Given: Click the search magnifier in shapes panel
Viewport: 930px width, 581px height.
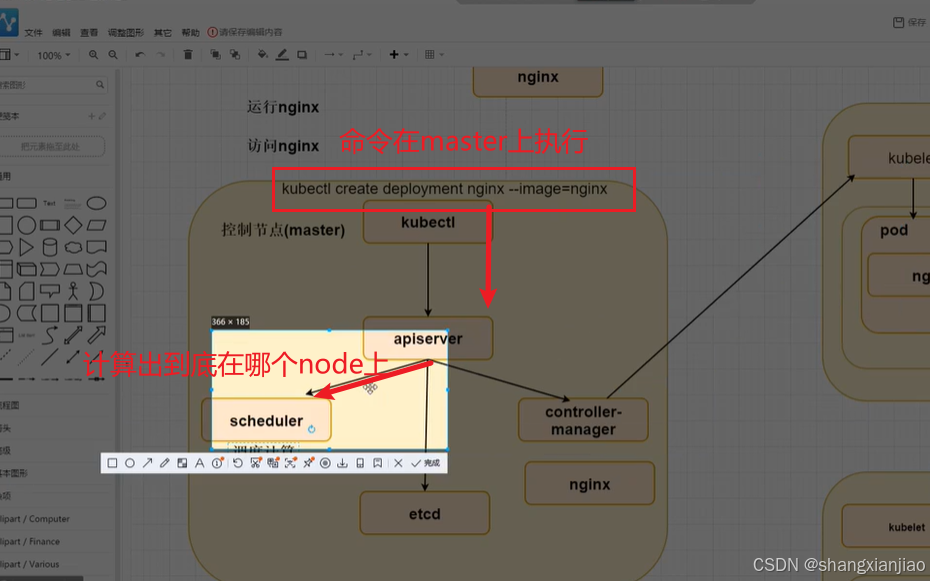Looking at the screenshot, I should (100, 85).
